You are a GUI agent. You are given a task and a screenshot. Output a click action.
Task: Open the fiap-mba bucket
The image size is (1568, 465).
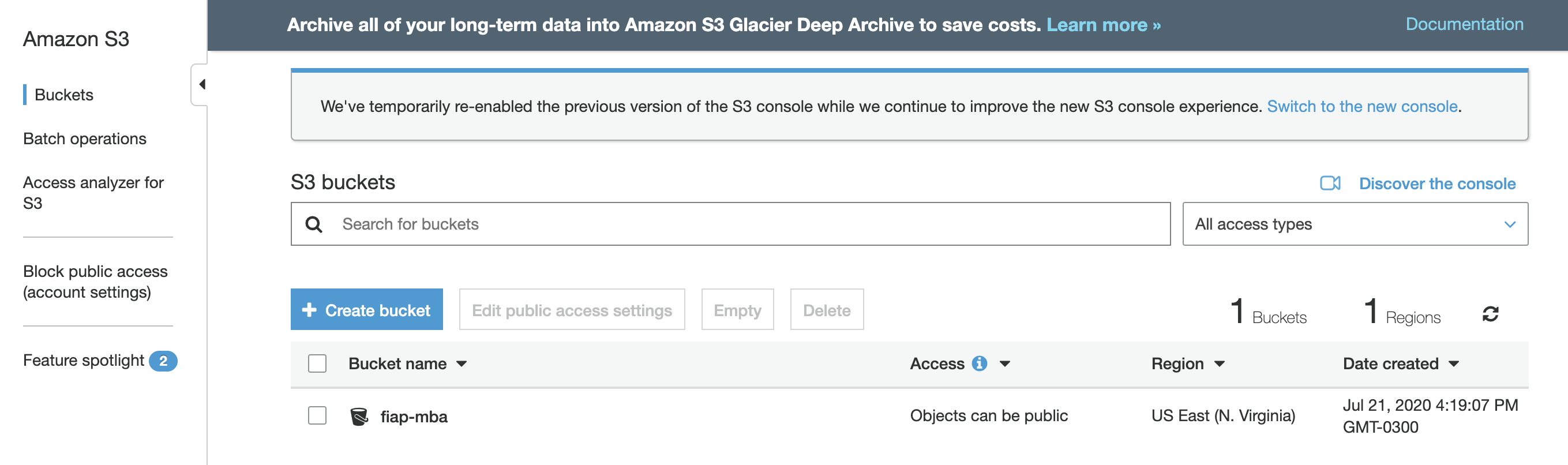pyautogui.click(x=413, y=417)
